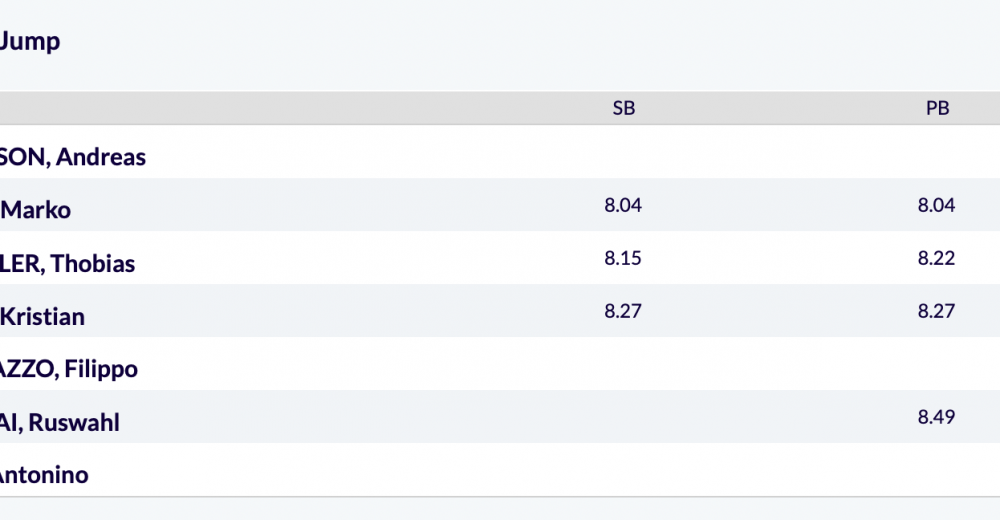Select the athlete name Antonino

click(x=44, y=475)
